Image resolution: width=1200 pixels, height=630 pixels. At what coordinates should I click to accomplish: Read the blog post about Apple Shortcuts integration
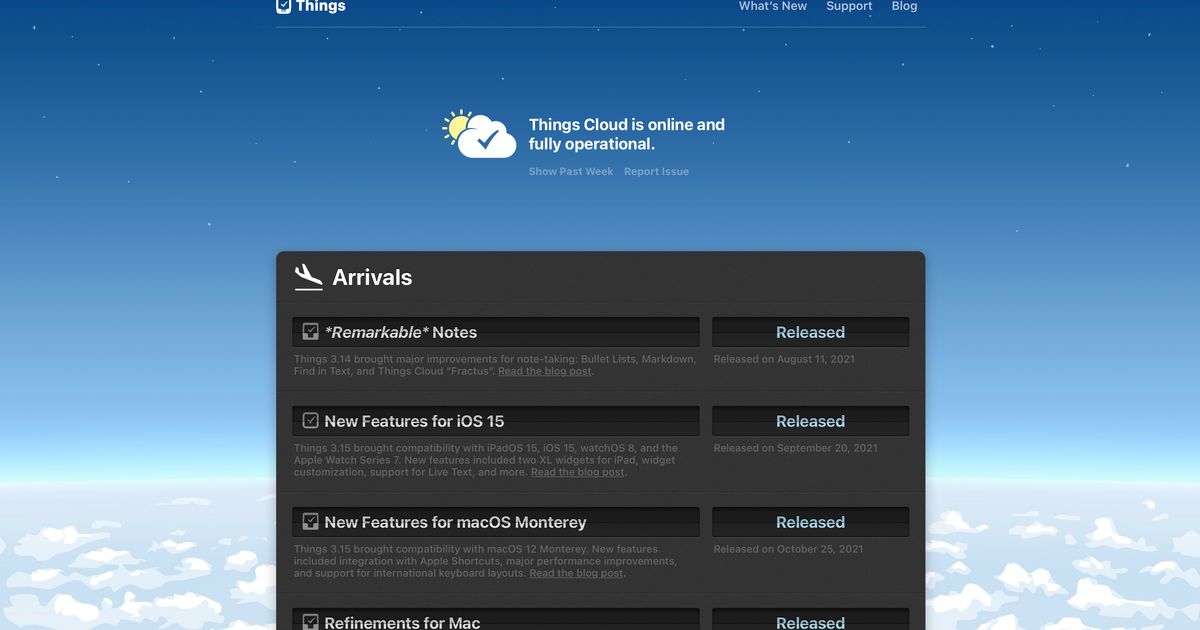(x=576, y=574)
